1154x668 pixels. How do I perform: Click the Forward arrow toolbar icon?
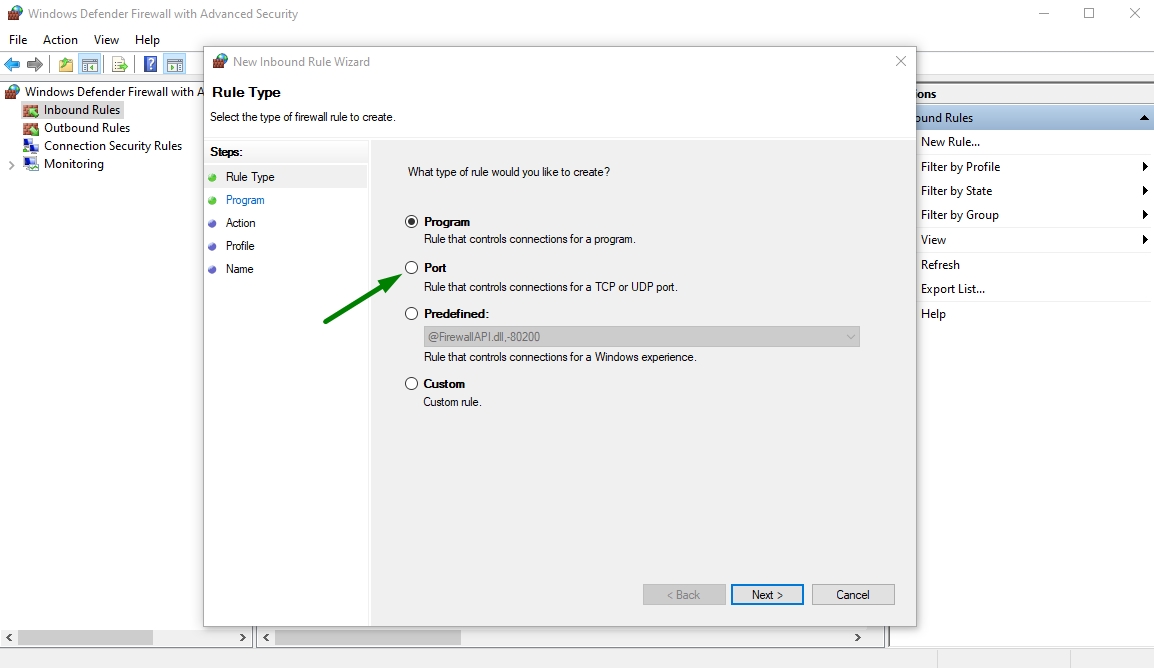(35, 65)
